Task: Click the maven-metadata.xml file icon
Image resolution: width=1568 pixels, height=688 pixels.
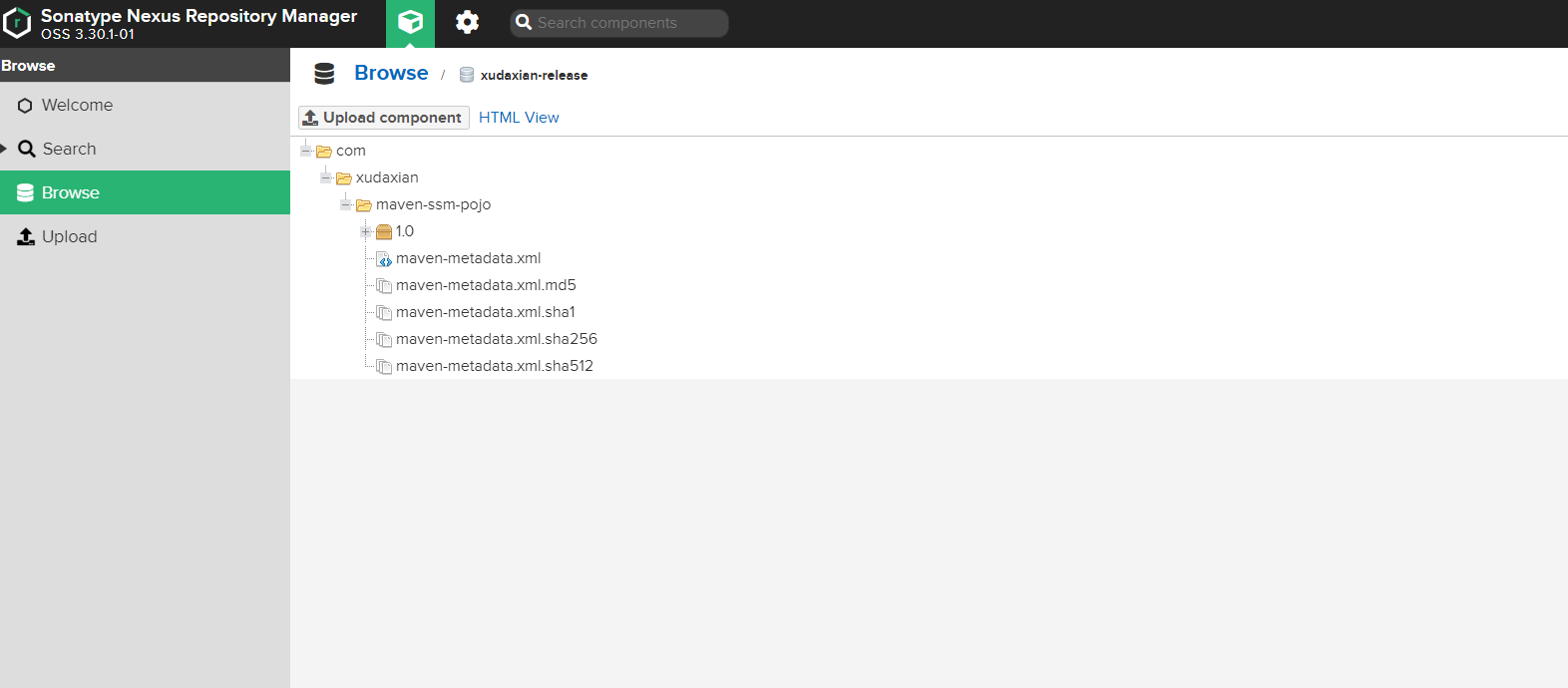Action: 384,259
